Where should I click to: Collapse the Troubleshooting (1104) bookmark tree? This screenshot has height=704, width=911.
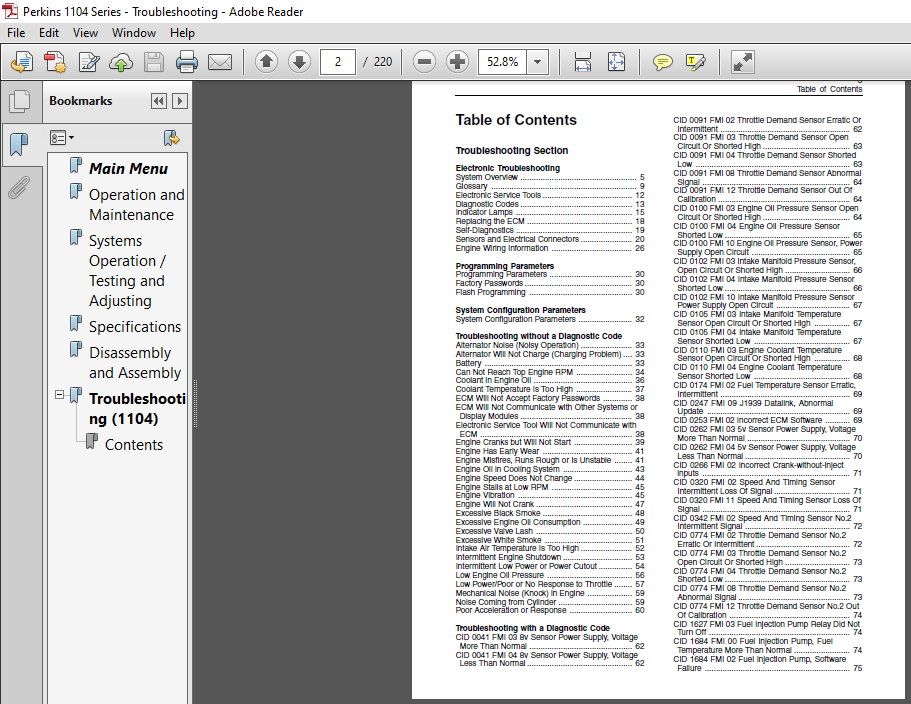[59, 394]
